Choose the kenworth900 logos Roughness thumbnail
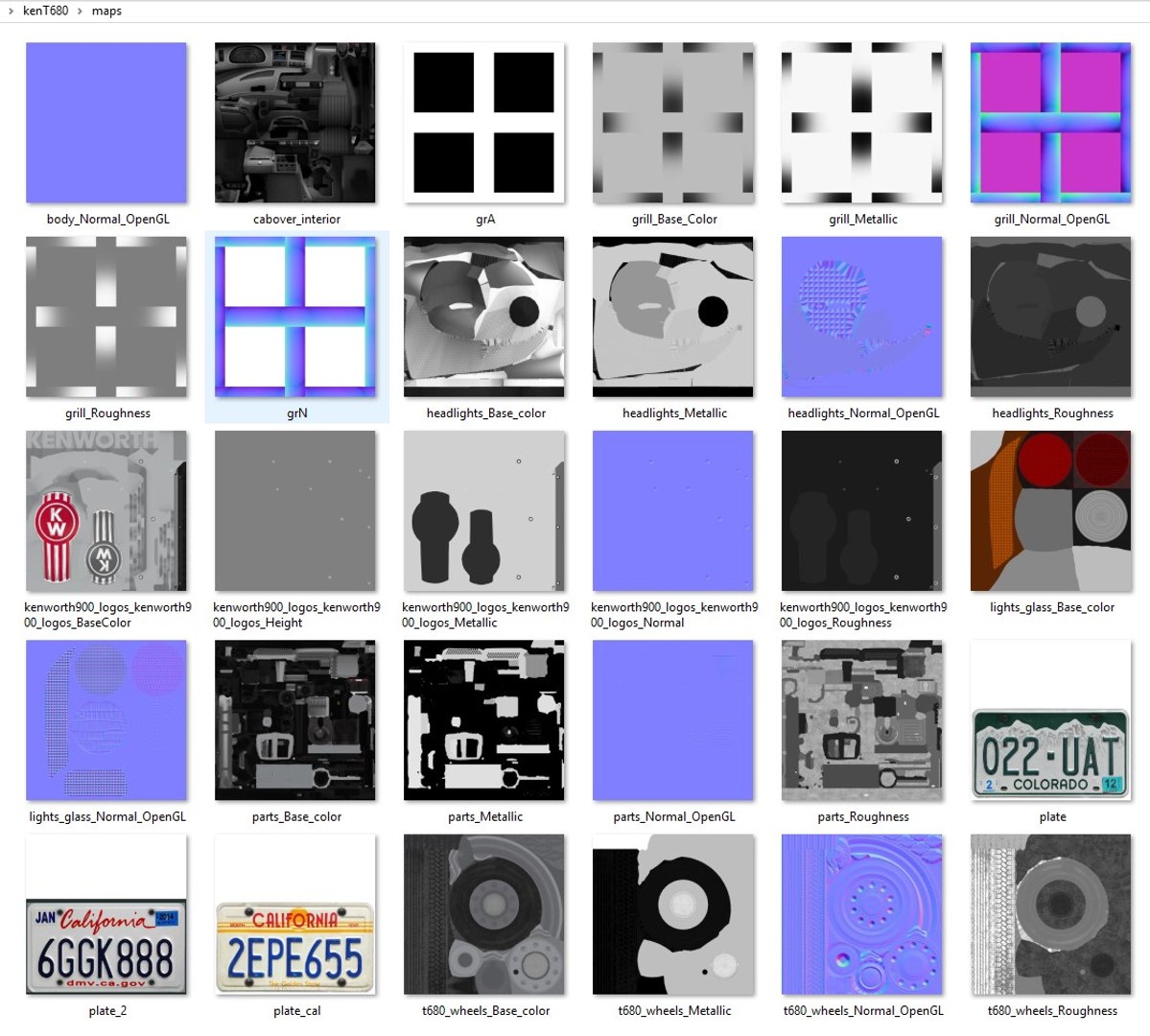This screenshot has width=1150, height=1036. (861, 510)
